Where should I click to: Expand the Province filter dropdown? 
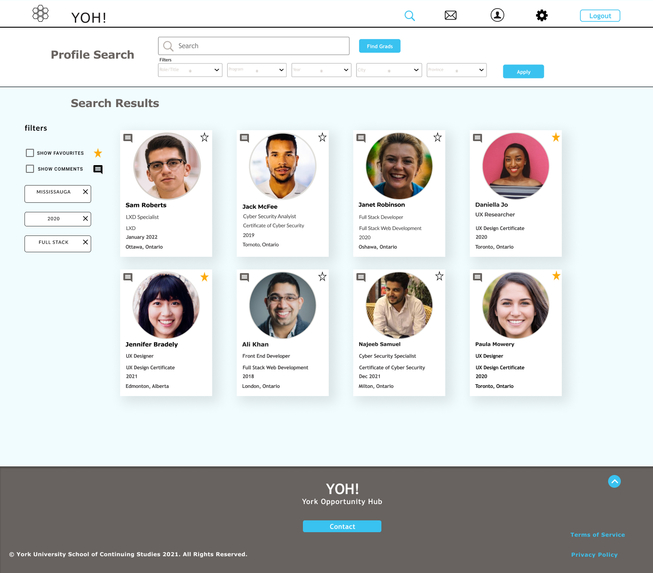click(x=456, y=70)
